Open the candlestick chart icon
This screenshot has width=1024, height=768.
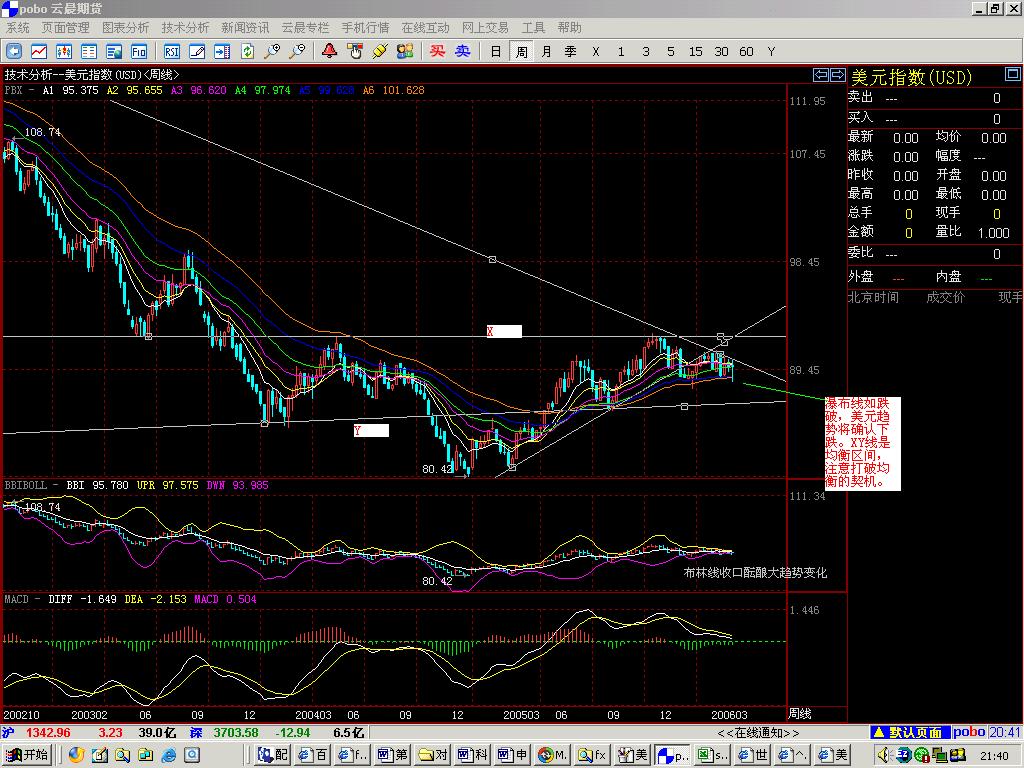pyautogui.click(x=64, y=51)
